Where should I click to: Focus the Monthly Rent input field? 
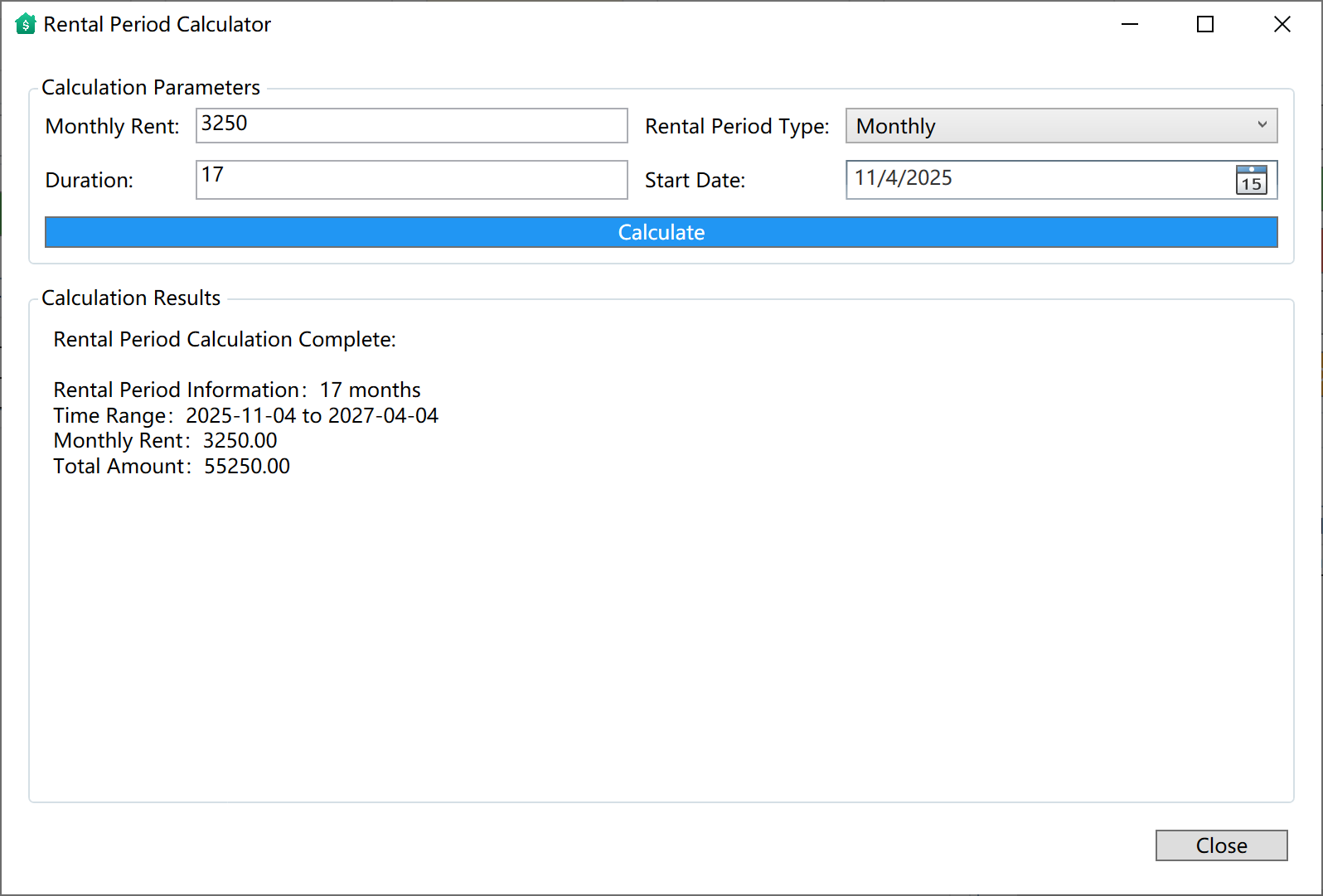(x=411, y=125)
